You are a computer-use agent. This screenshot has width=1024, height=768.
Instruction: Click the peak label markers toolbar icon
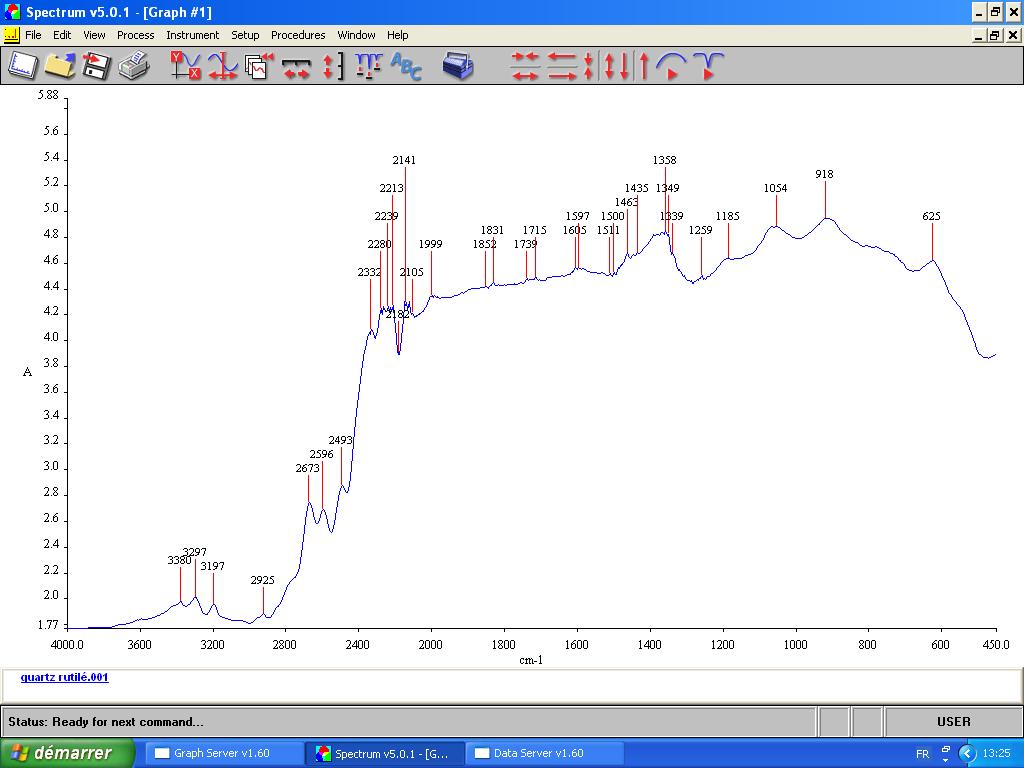[368, 66]
